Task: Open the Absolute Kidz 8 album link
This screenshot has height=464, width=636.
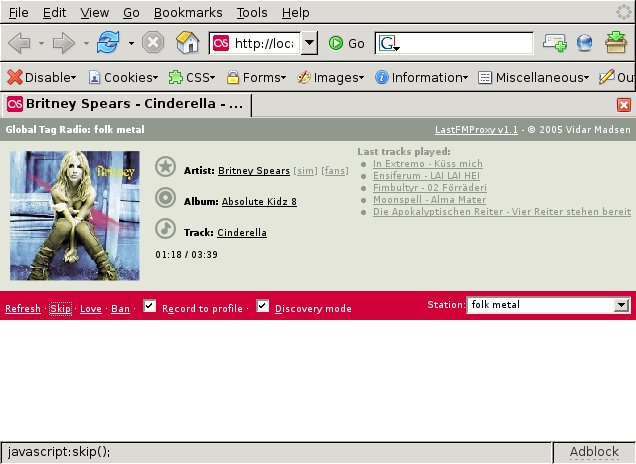Action: pos(259,202)
